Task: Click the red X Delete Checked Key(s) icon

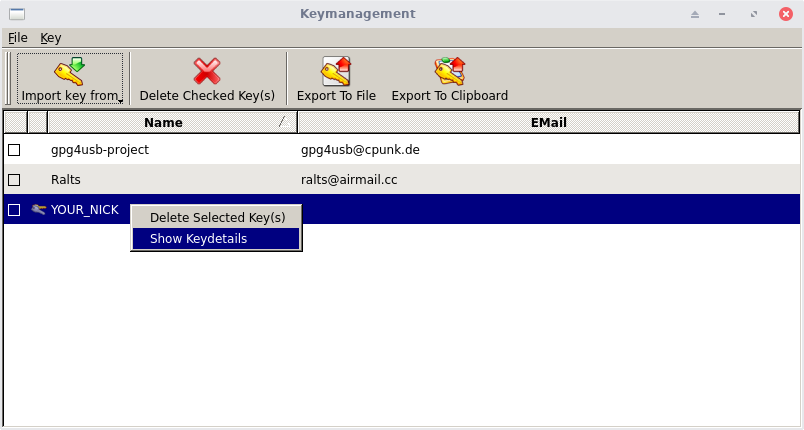Action: click(x=207, y=71)
